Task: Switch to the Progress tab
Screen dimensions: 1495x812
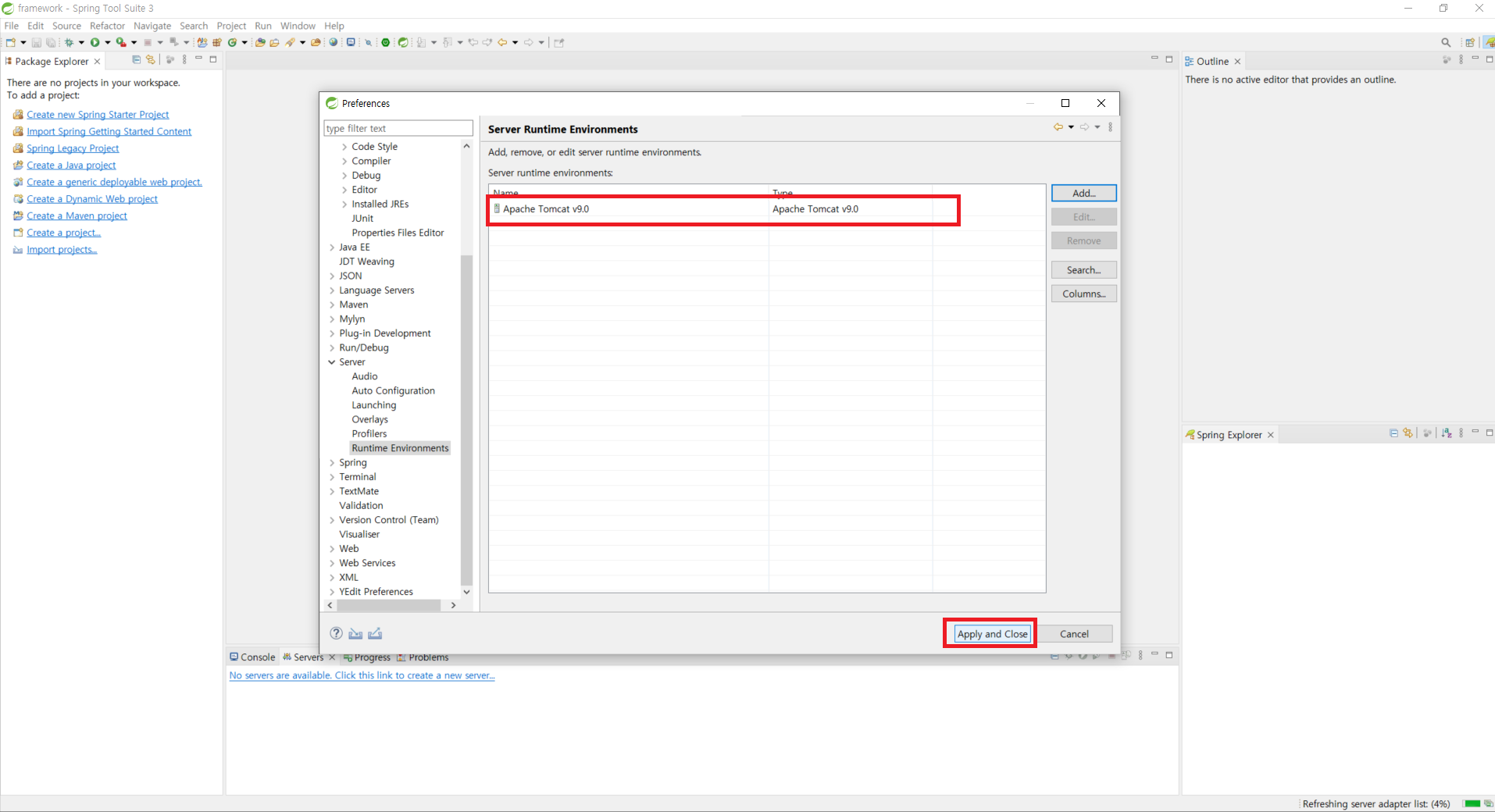Action: 367,657
